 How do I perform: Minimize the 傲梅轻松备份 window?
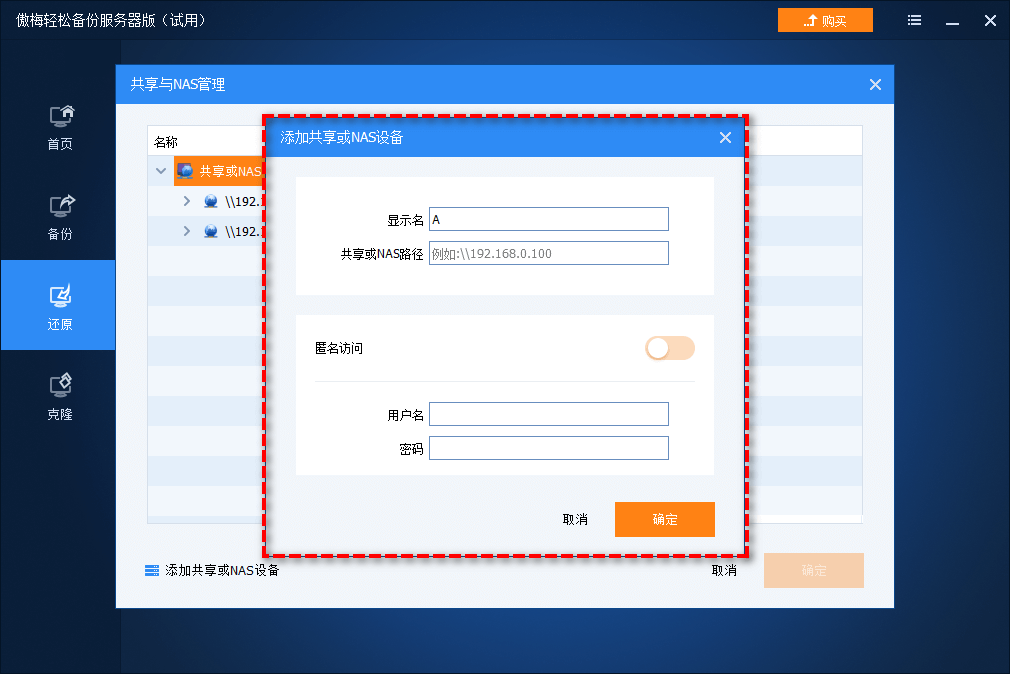953,21
